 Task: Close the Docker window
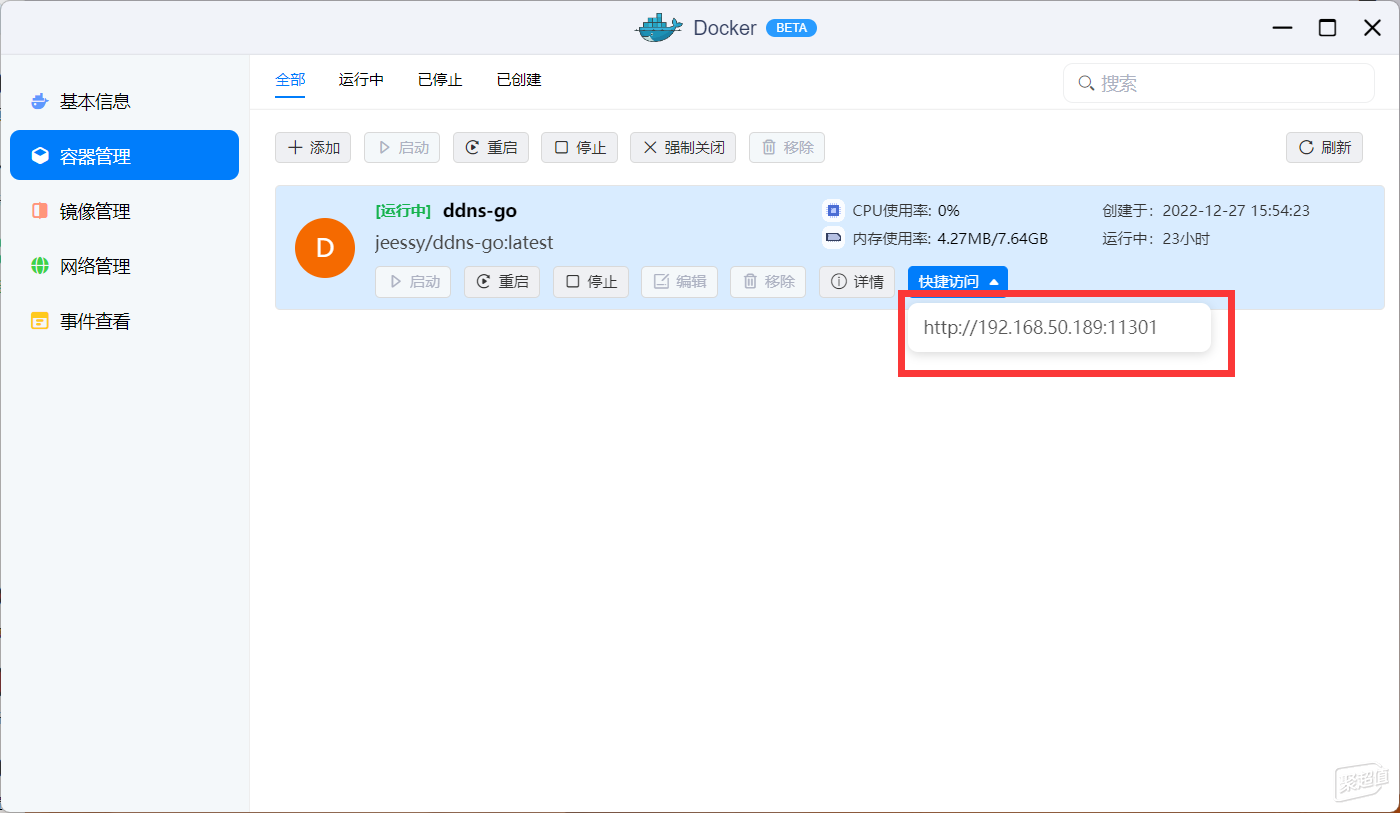pyautogui.click(x=1372, y=28)
